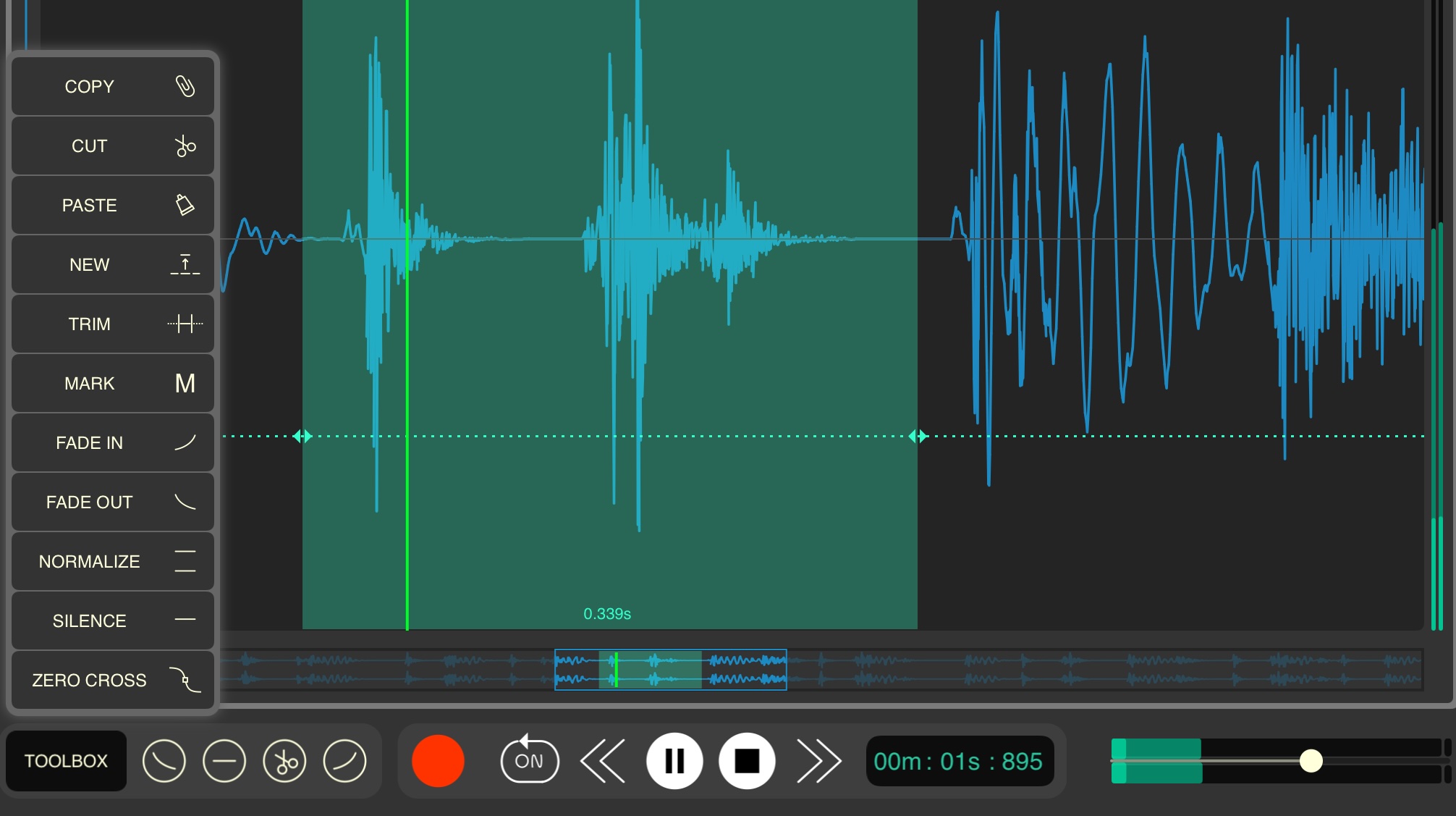Click the volume slider knob
The height and width of the screenshot is (816, 1456).
(1311, 761)
